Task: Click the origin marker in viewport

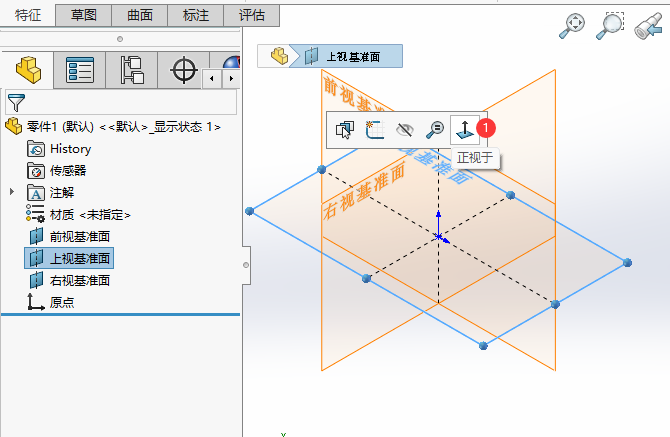Action: point(439,236)
